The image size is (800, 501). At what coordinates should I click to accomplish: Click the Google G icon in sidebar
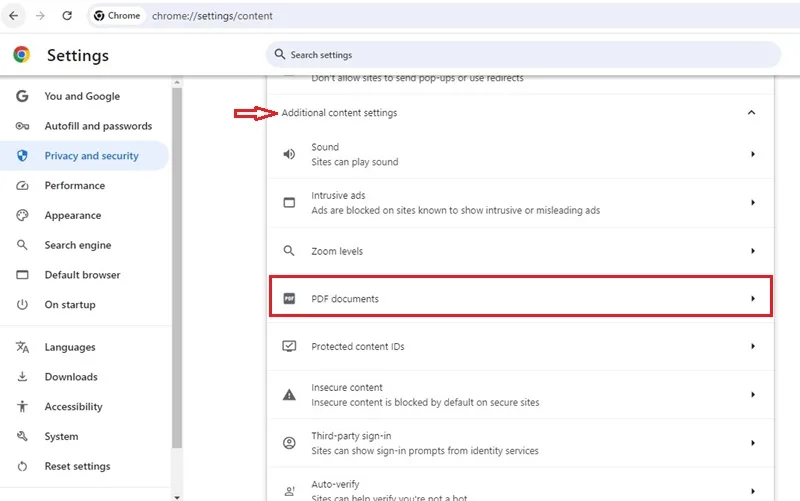coord(22,96)
